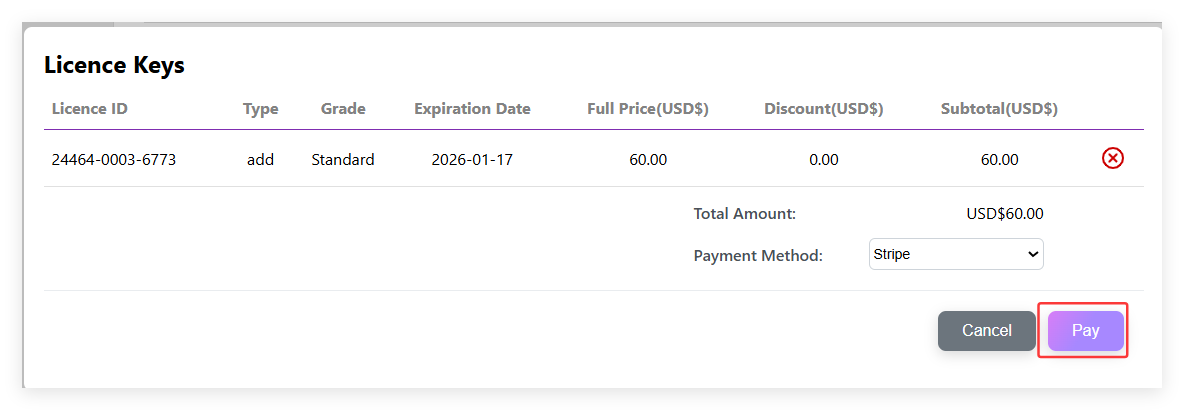
Task: Click the Discount(USD$) column header
Action: [x=823, y=109]
